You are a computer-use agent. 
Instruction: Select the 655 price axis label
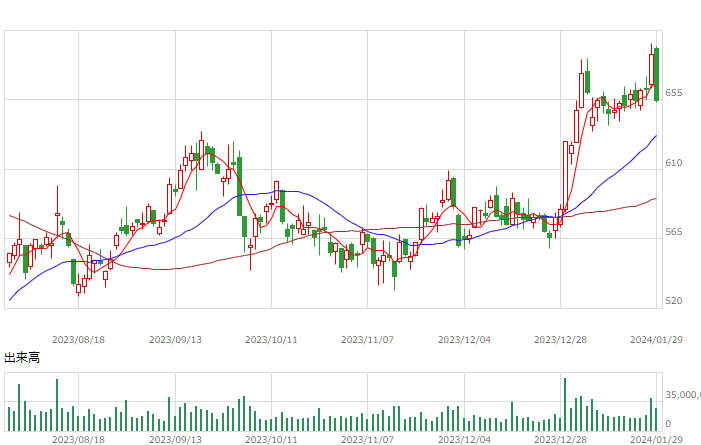(x=674, y=93)
